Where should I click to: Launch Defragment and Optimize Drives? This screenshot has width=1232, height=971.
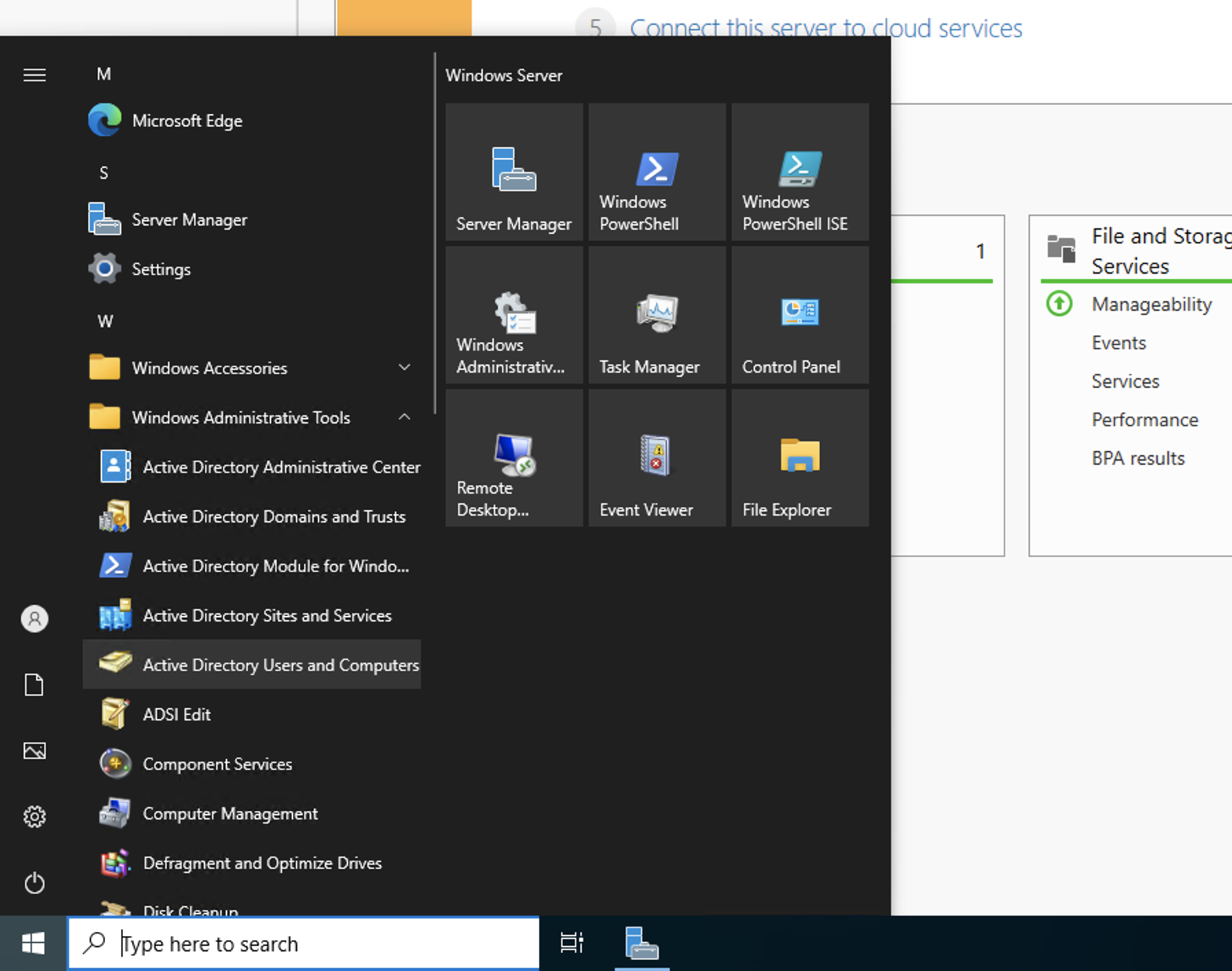252,864
